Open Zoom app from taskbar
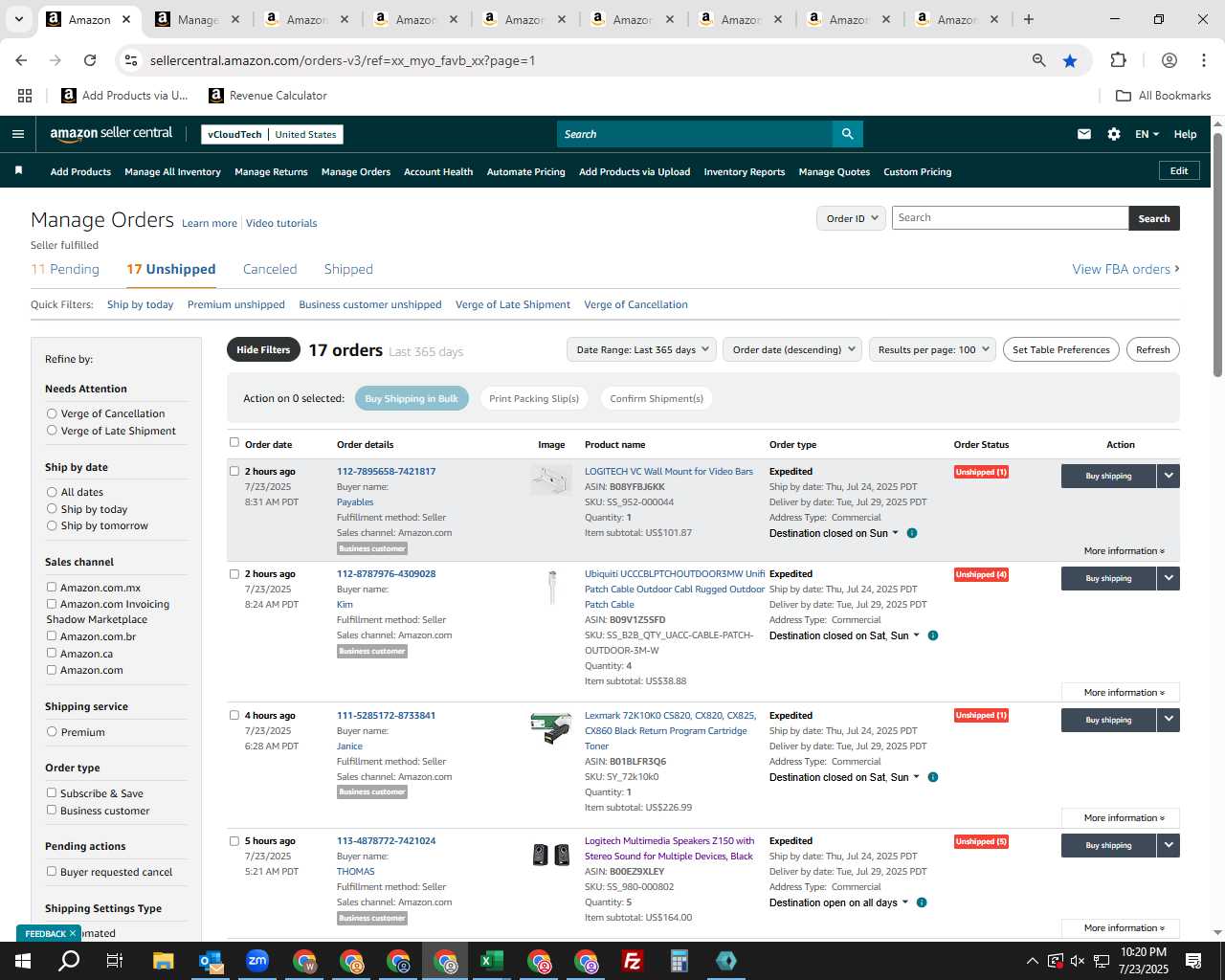This screenshot has width=1225, height=980. [x=257, y=961]
